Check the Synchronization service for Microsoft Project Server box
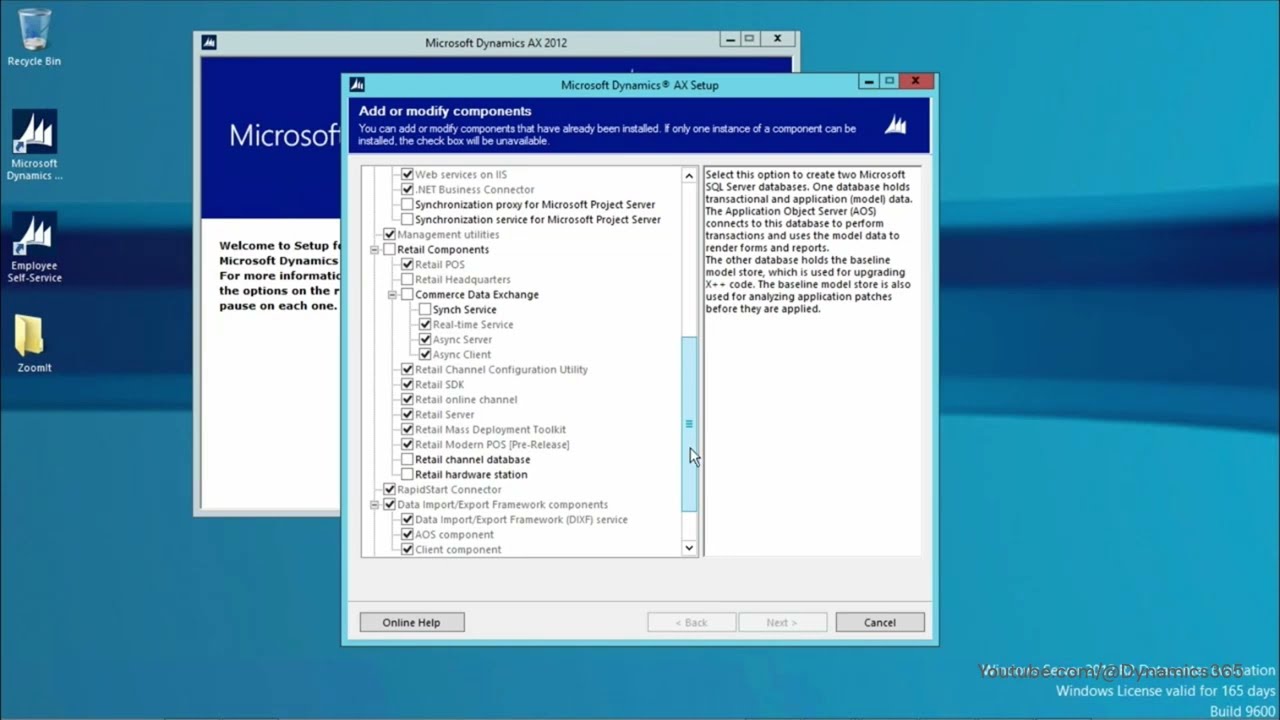 click(x=407, y=220)
